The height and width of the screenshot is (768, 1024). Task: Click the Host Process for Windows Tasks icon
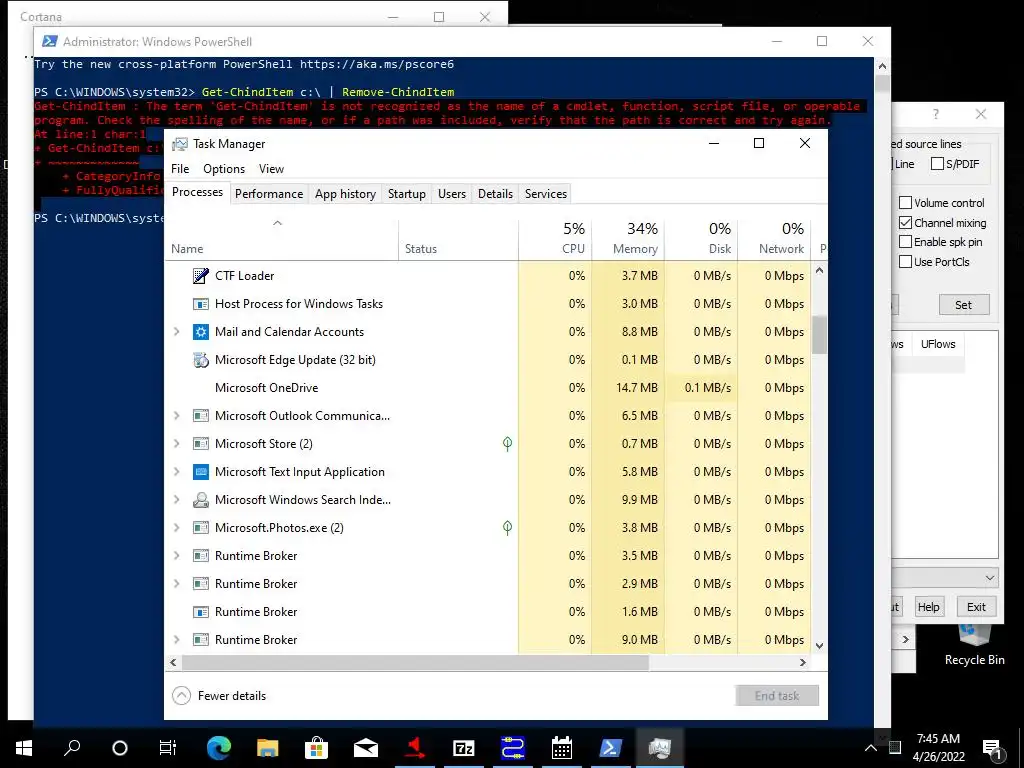(x=200, y=304)
